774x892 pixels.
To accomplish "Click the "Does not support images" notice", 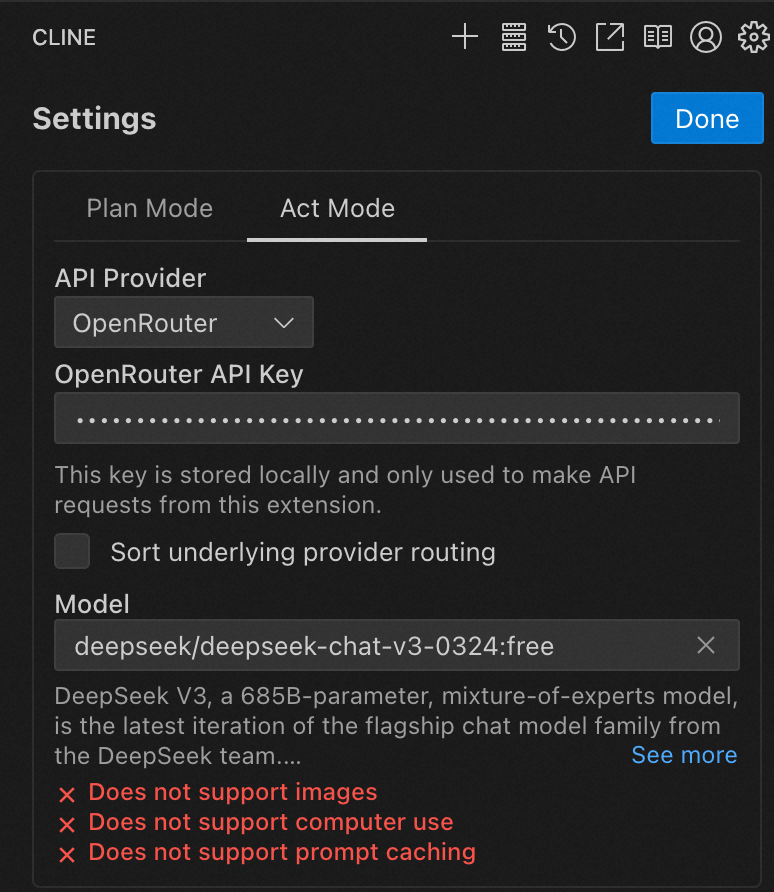I will coord(232,793).
